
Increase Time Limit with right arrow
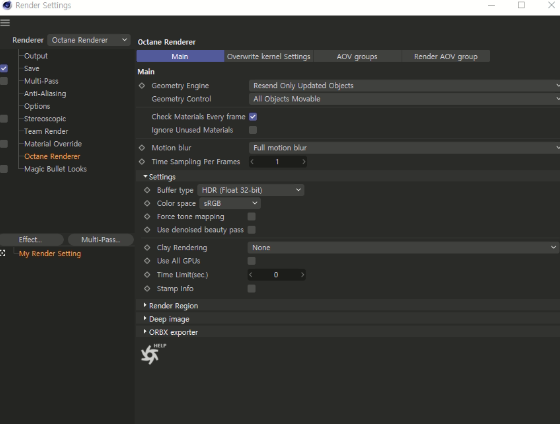[x=302, y=275]
